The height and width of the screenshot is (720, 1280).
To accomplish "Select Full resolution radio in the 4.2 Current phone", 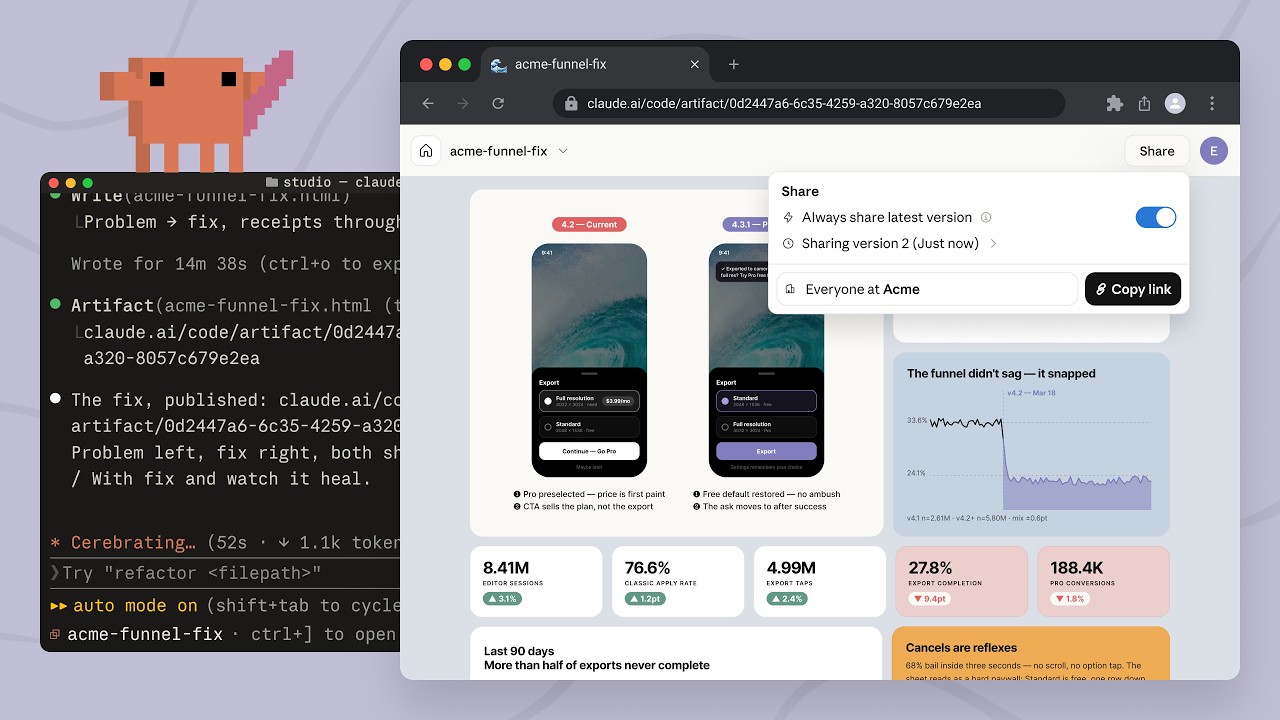I will coord(548,401).
